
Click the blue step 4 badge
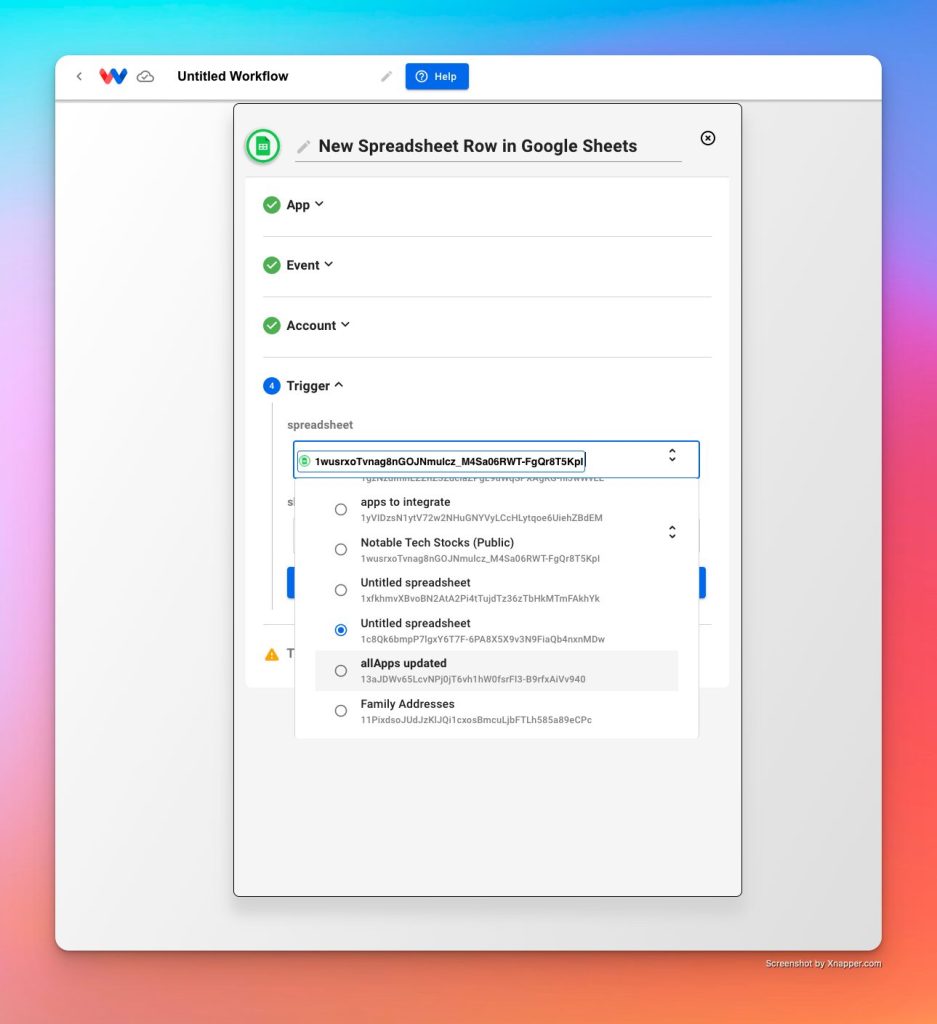272,386
